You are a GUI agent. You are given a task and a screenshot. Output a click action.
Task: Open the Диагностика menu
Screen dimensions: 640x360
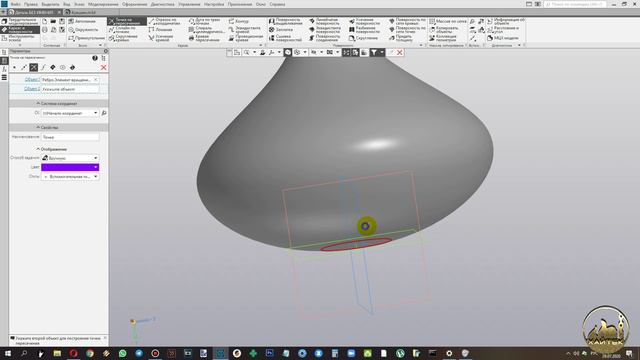pos(162,4)
